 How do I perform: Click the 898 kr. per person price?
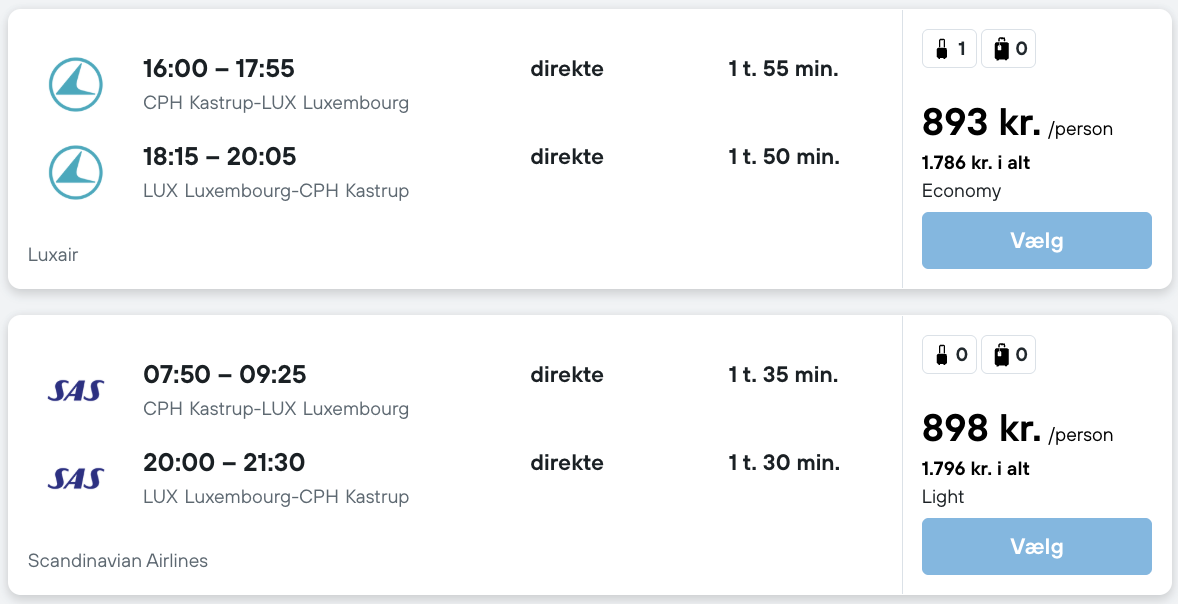982,429
